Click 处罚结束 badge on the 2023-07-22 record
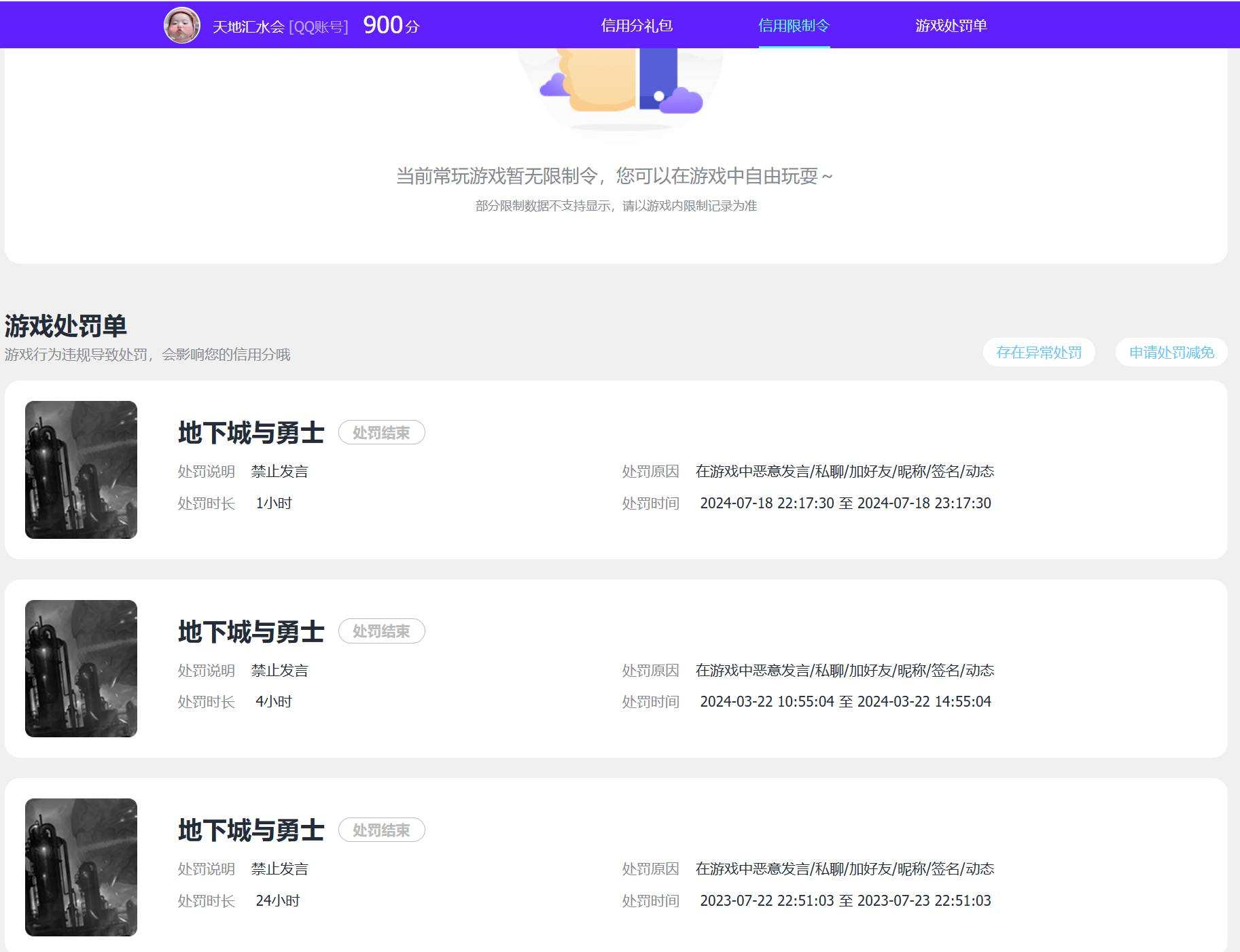1240x952 pixels. click(381, 830)
